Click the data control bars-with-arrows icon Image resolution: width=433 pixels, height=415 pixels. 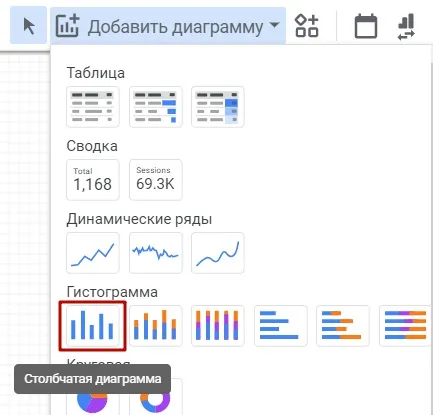(406, 27)
